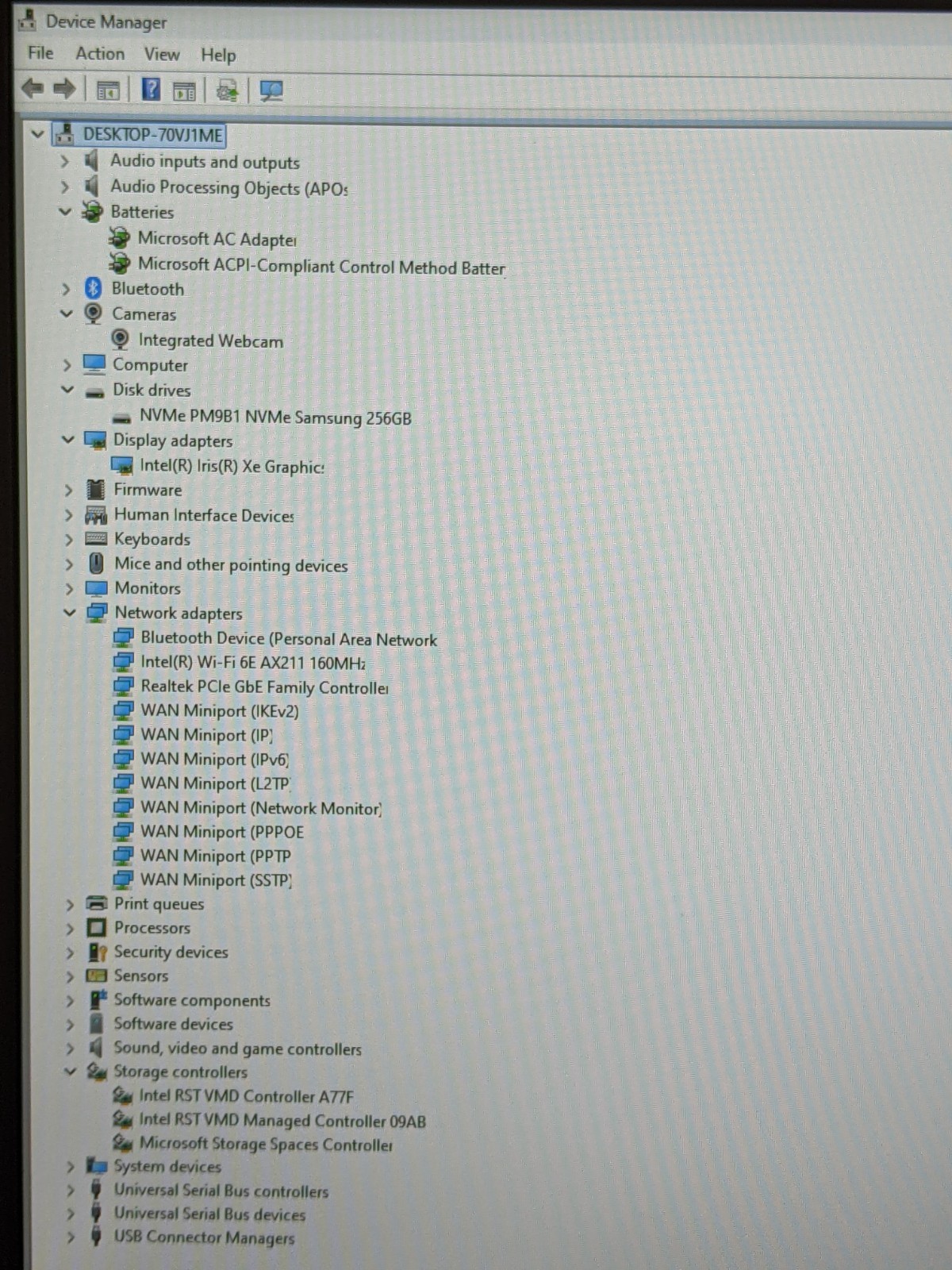Expand the Bluetooth category

point(66,289)
